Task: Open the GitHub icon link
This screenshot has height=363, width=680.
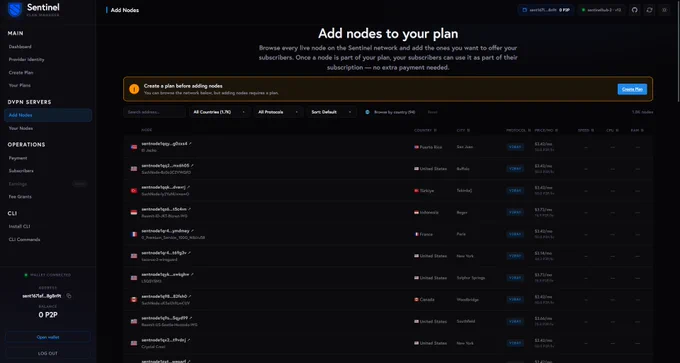Action: click(x=634, y=10)
